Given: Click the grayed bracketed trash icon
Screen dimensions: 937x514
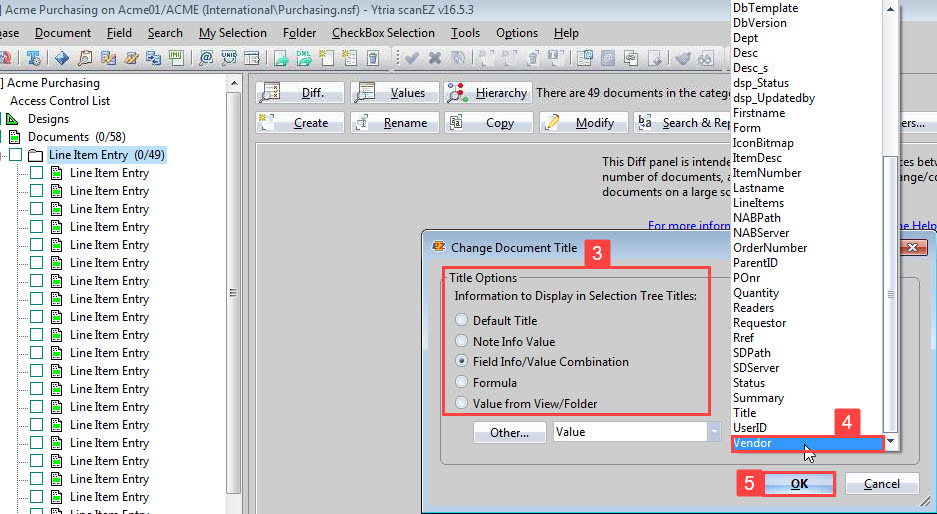Looking at the screenshot, I should (x=533, y=57).
